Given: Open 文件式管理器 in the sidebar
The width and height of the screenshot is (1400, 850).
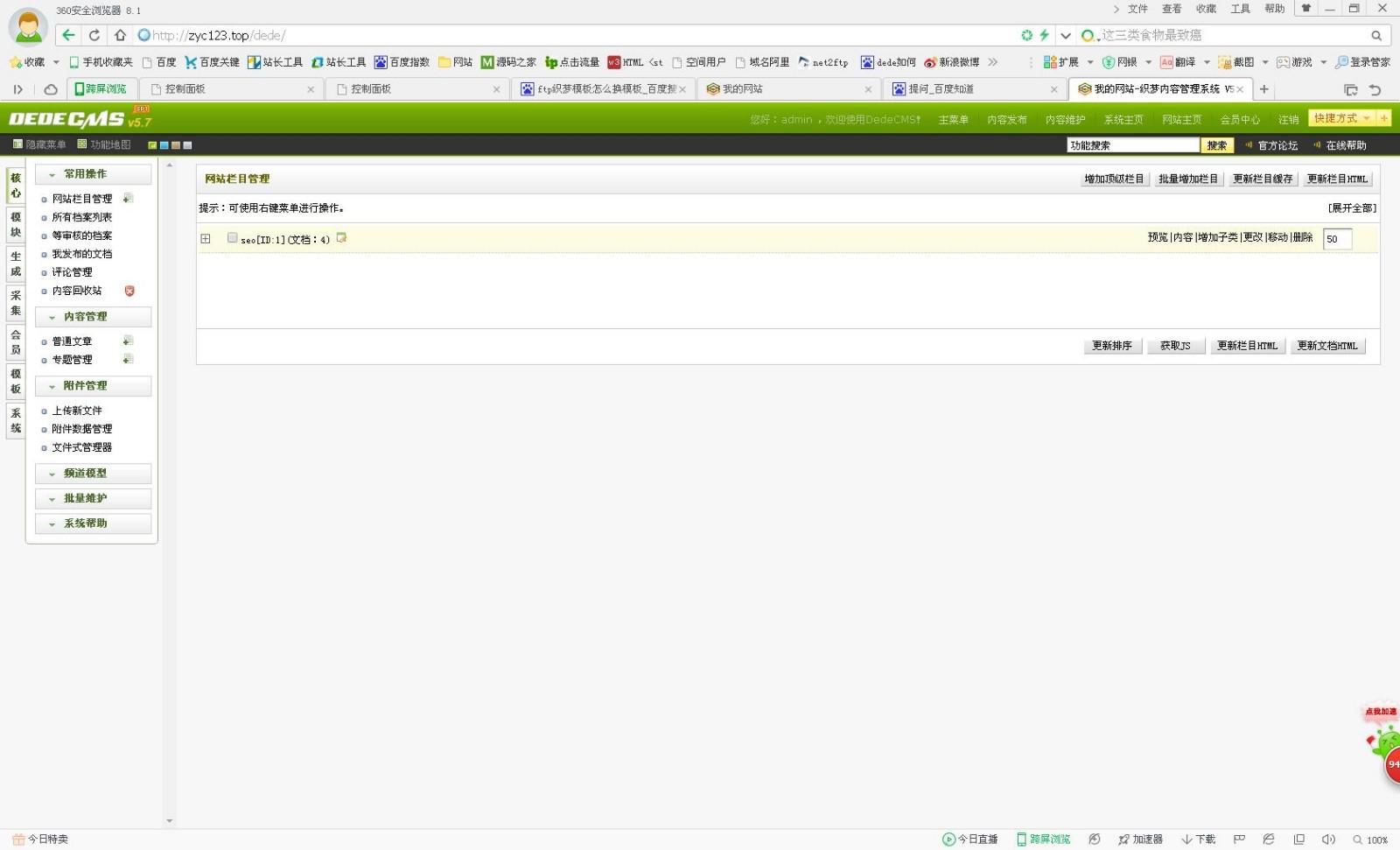Looking at the screenshot, I should [x=81, y=447].
